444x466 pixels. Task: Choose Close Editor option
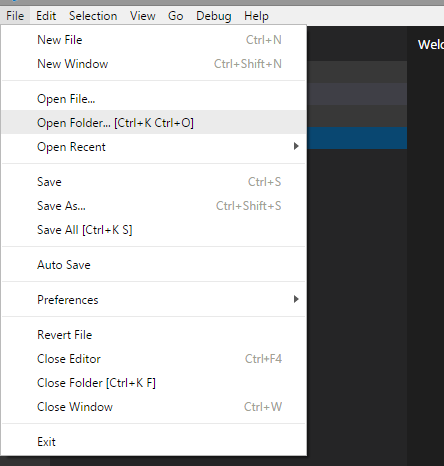[154, 359]
